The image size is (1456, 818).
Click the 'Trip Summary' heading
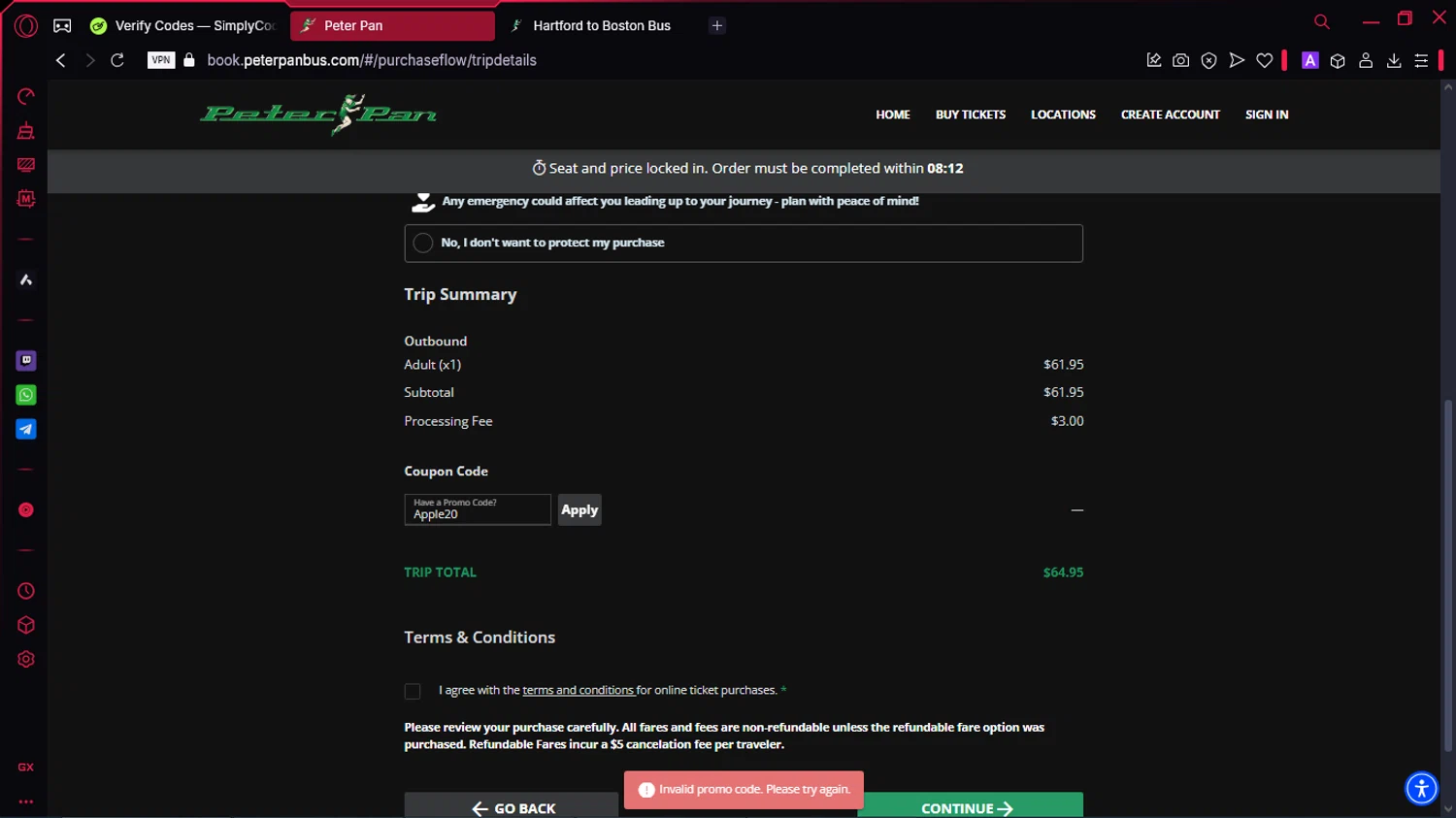pos(460,294)
